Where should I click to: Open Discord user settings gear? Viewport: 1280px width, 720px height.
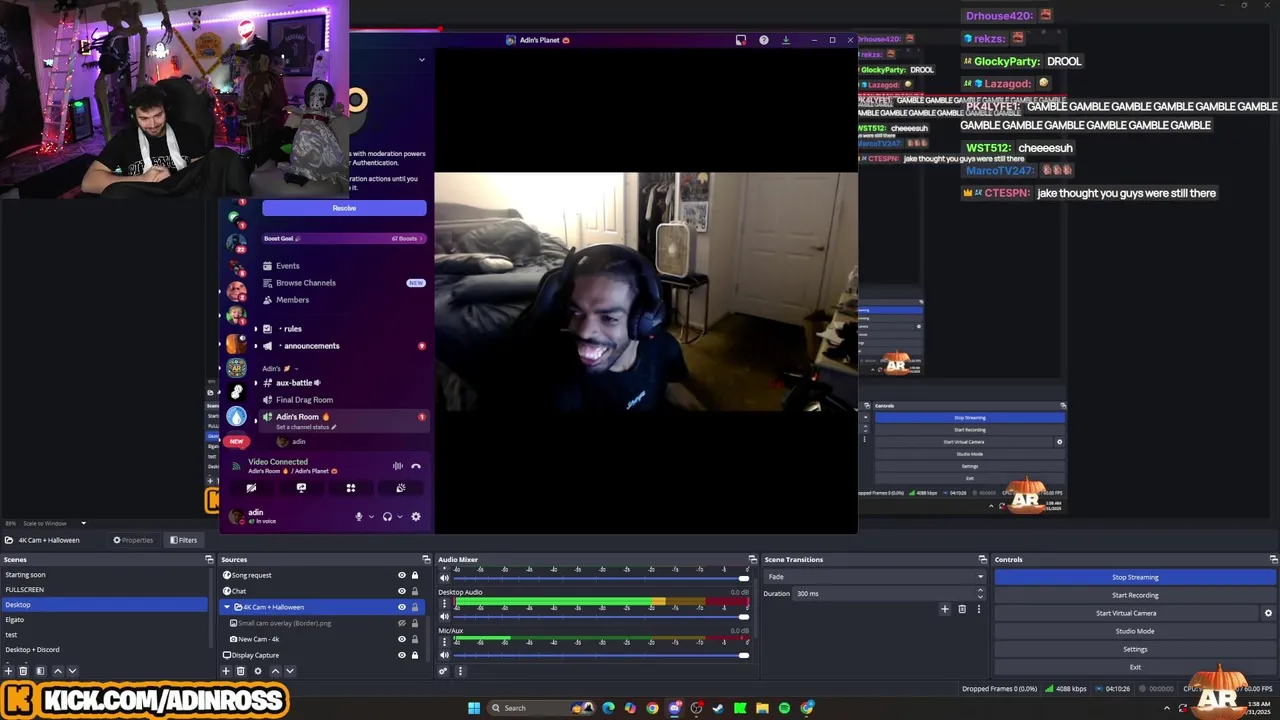[416, 517]
